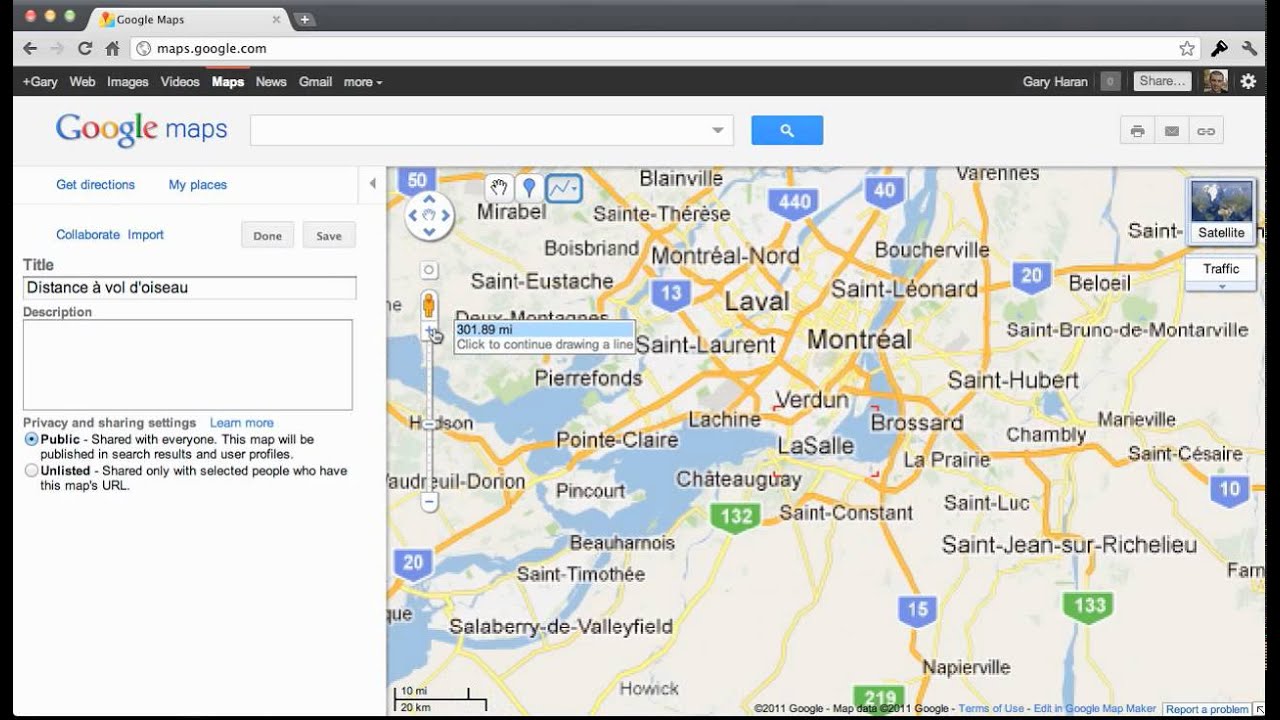The height and width of the screenshot is (720, 1280).
Task: Click the map scale bar
Action: point(441,698)
